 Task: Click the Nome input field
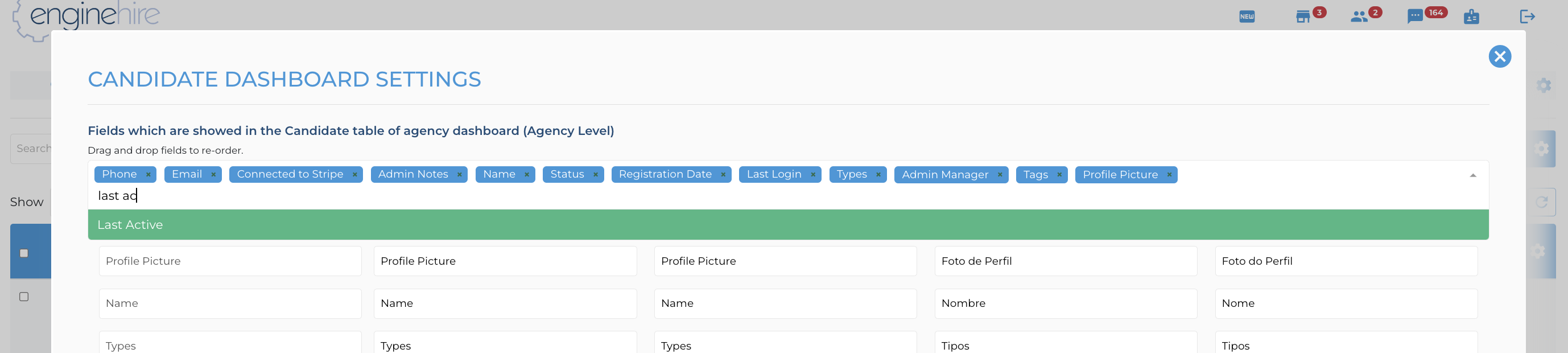pos(1347,303)
